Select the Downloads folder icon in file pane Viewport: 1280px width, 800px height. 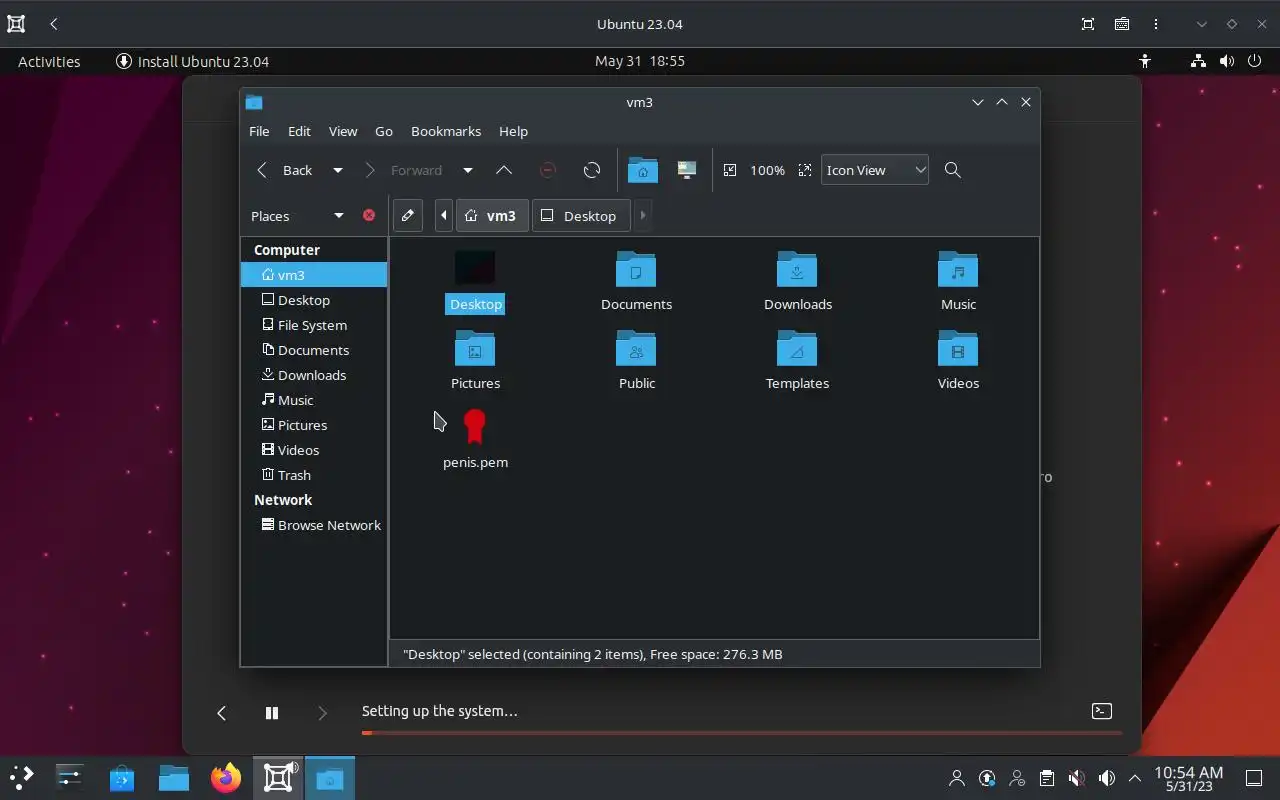pyautogui.click(x=797, y=268)
